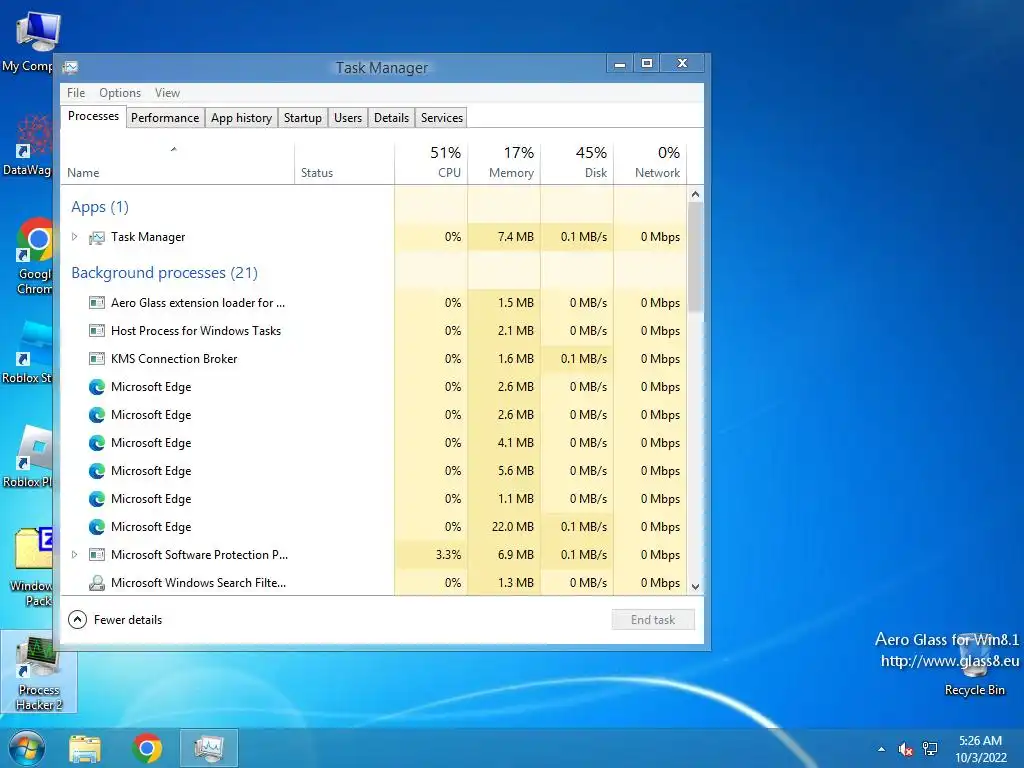This screenshot has width=1024, height=768.
Task: Select the Roblox Studio desktop shortcut
Action: point(27,353)
